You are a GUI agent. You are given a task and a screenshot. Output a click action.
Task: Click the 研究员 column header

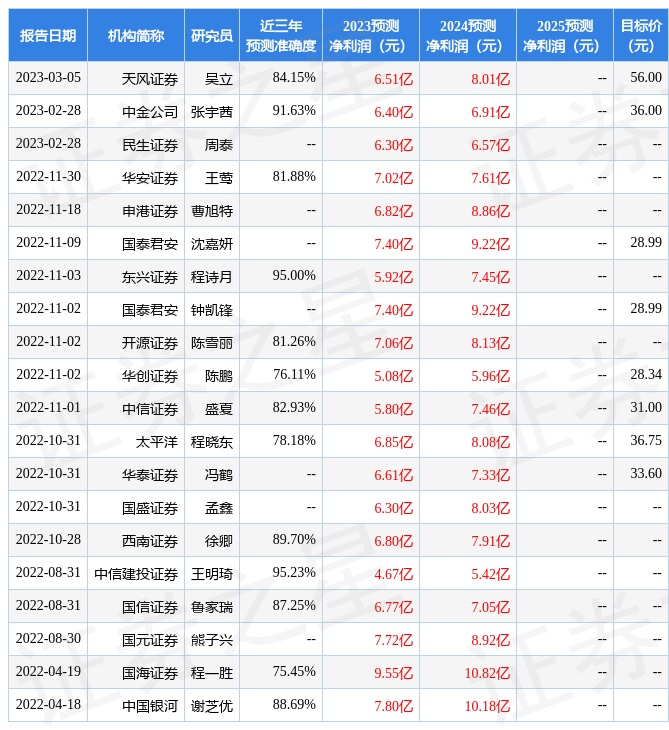[212, 35]
